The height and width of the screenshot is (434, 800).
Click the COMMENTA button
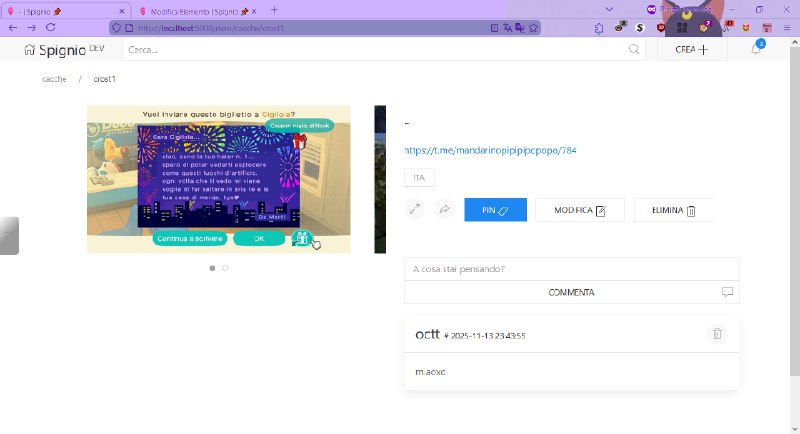pos(571,292)
